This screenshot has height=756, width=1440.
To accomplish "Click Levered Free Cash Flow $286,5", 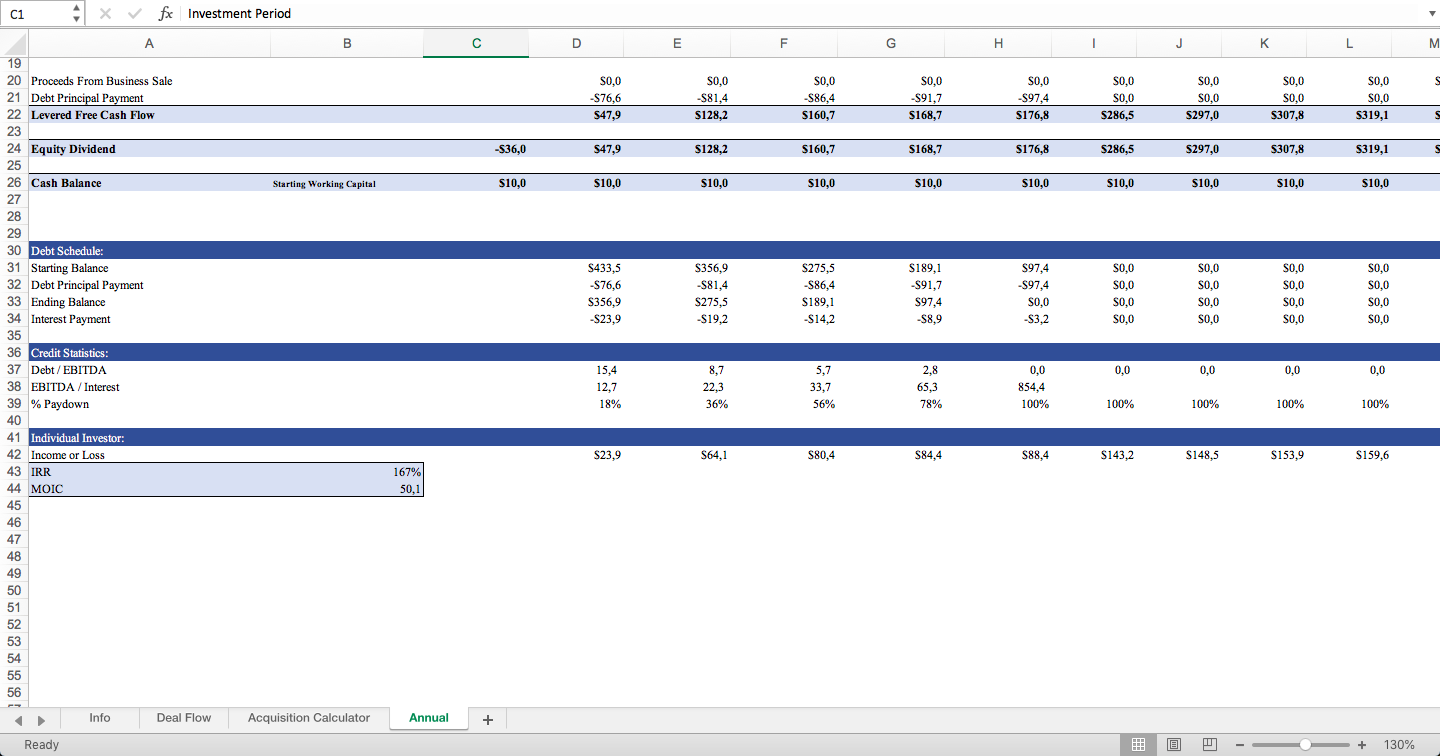I will tap(1117, 115).
